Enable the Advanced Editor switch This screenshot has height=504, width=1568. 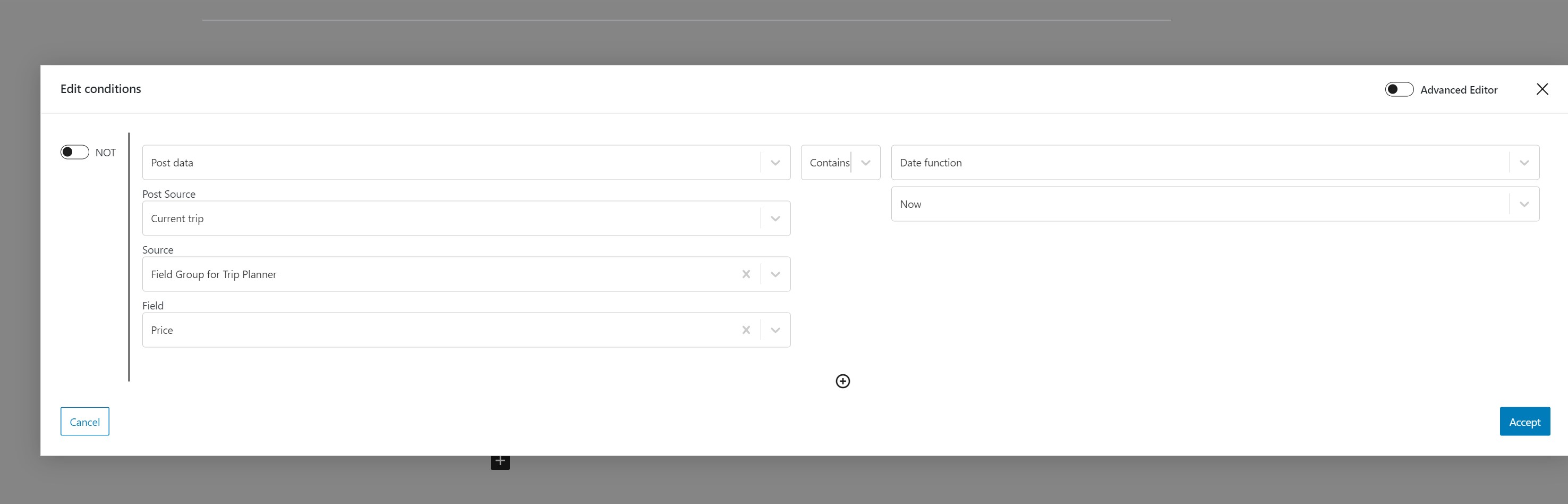(1399, 90)
